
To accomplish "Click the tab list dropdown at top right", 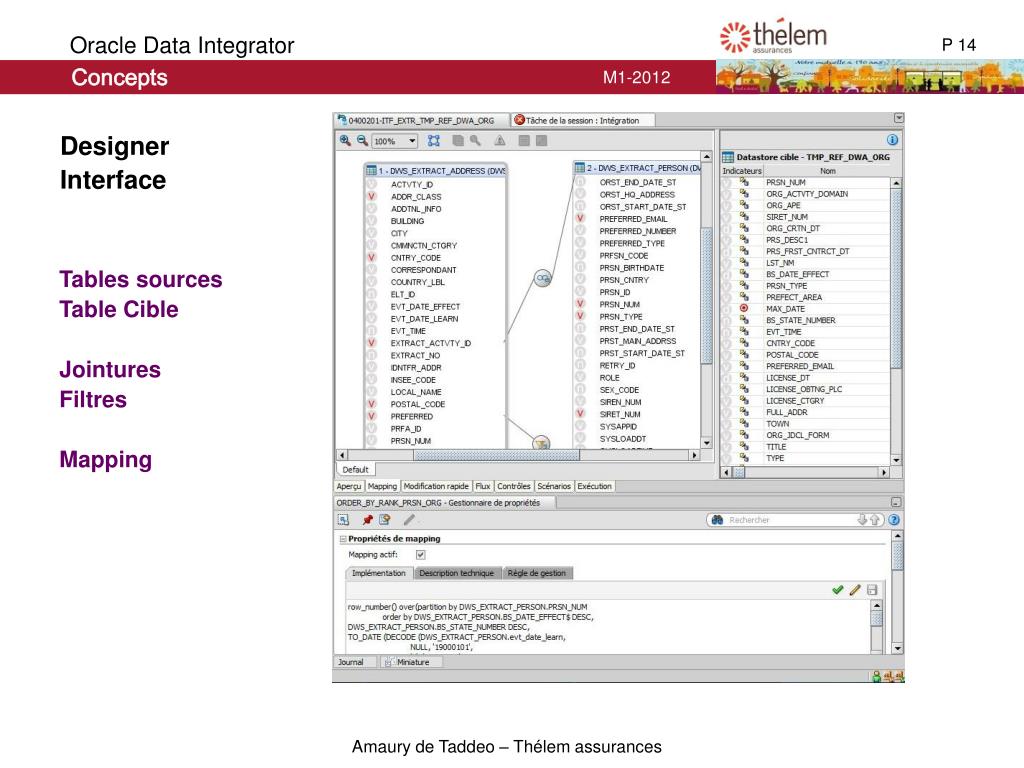I will click(x=899, y=119).
